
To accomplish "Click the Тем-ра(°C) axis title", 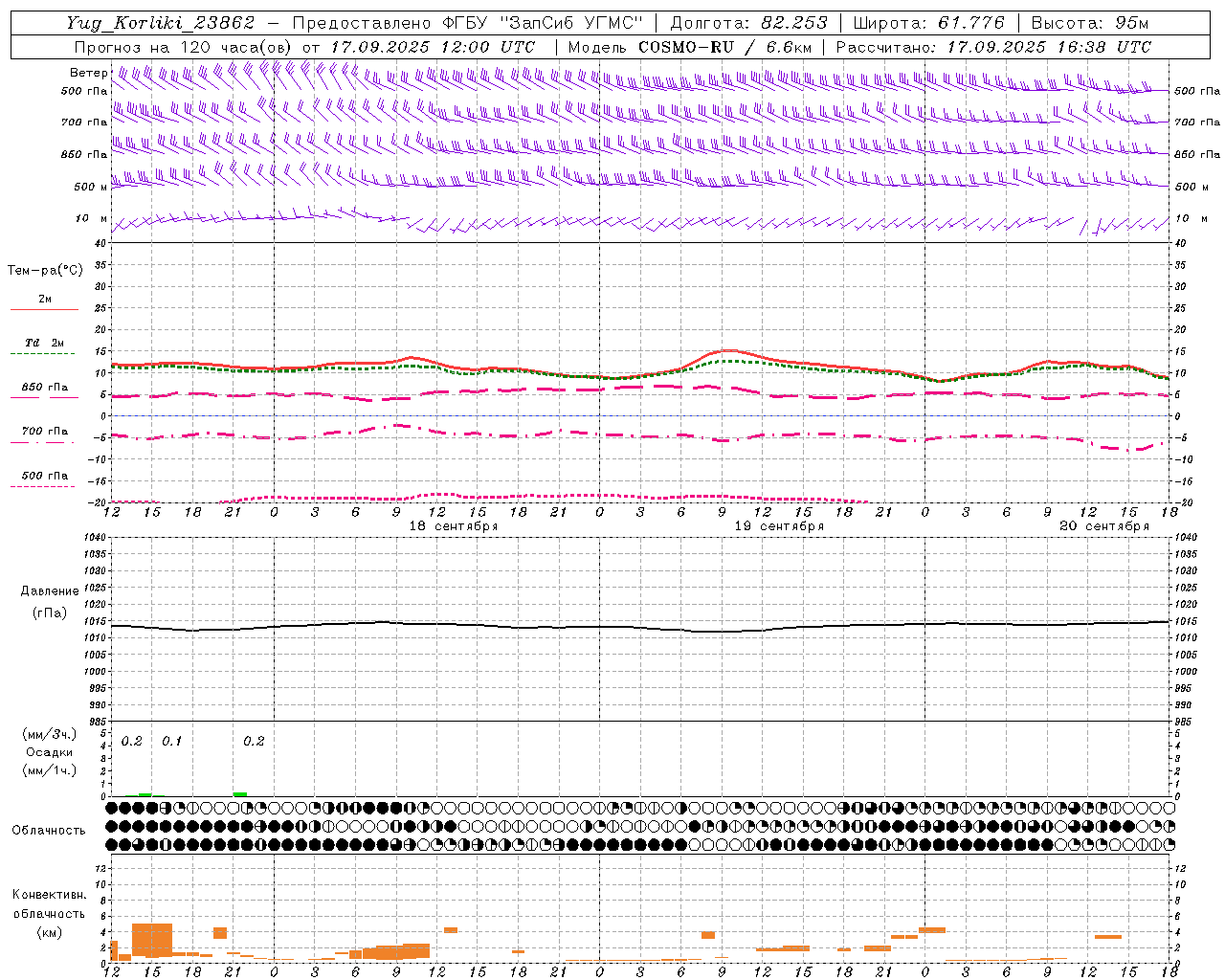I will pyautogui.click(x=45, y=271).
